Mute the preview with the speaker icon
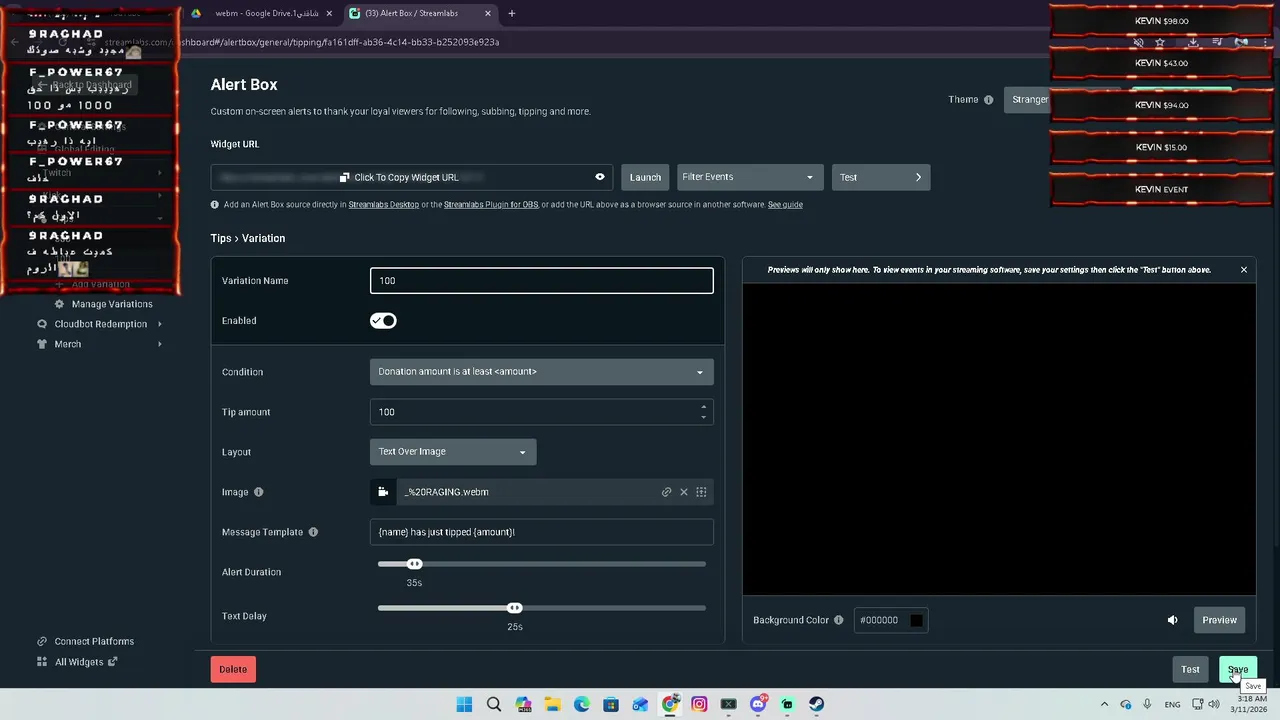1280x720 pixels. click(x=1172, y=620)
